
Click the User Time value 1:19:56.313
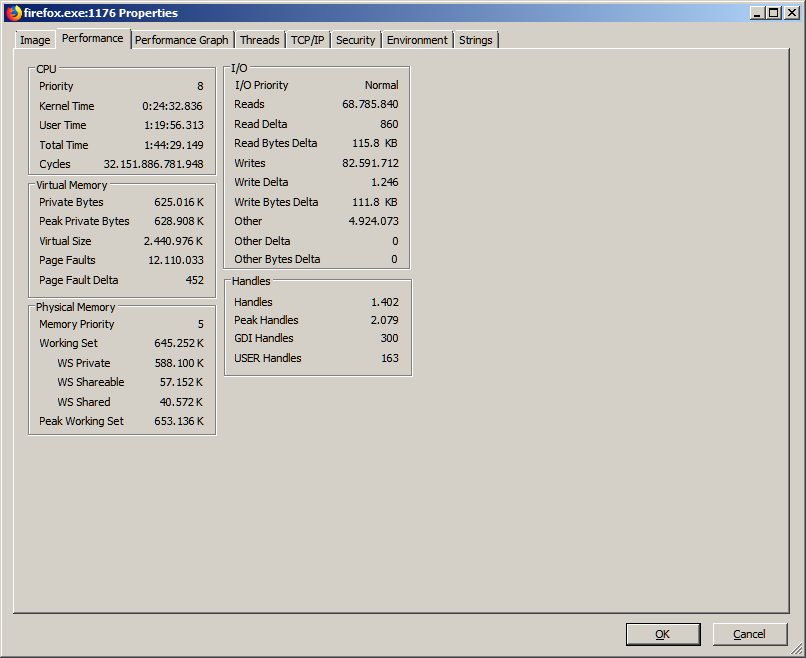click(174, 125)
